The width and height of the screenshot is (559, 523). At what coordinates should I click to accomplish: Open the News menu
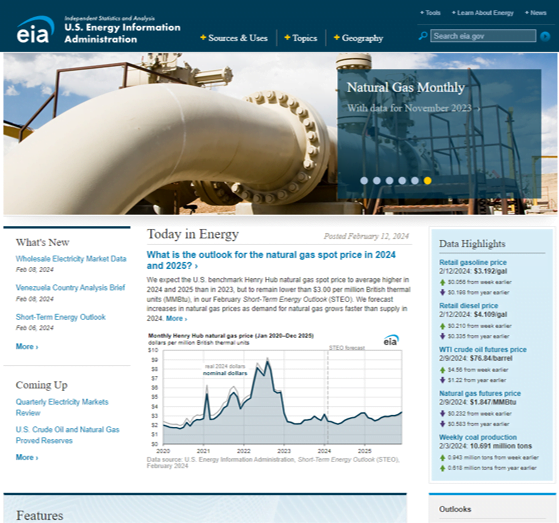click(x=536, y=13)
